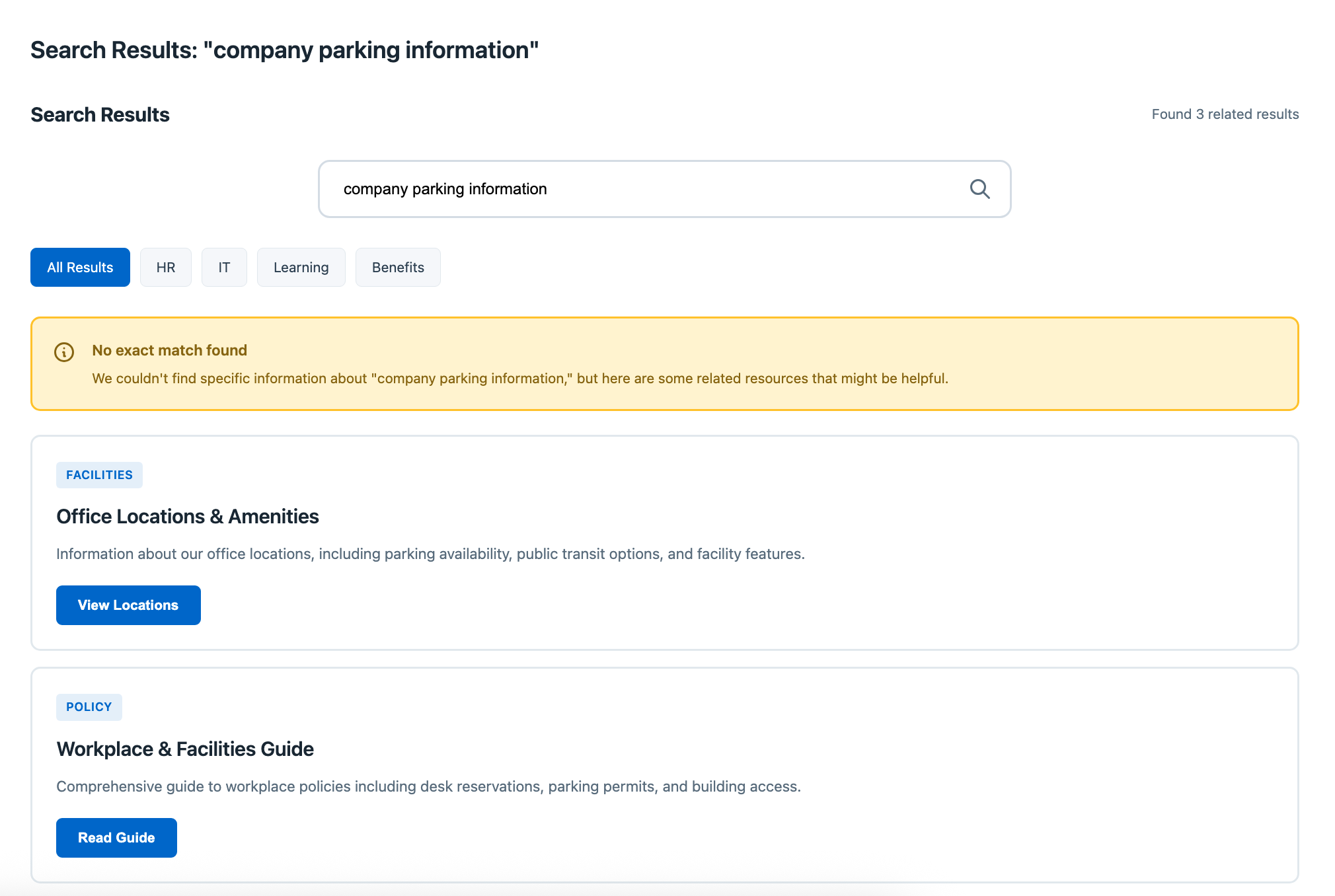
Task: Click the page title with search query
Action: pyautogui.click(x=285, y=50)
